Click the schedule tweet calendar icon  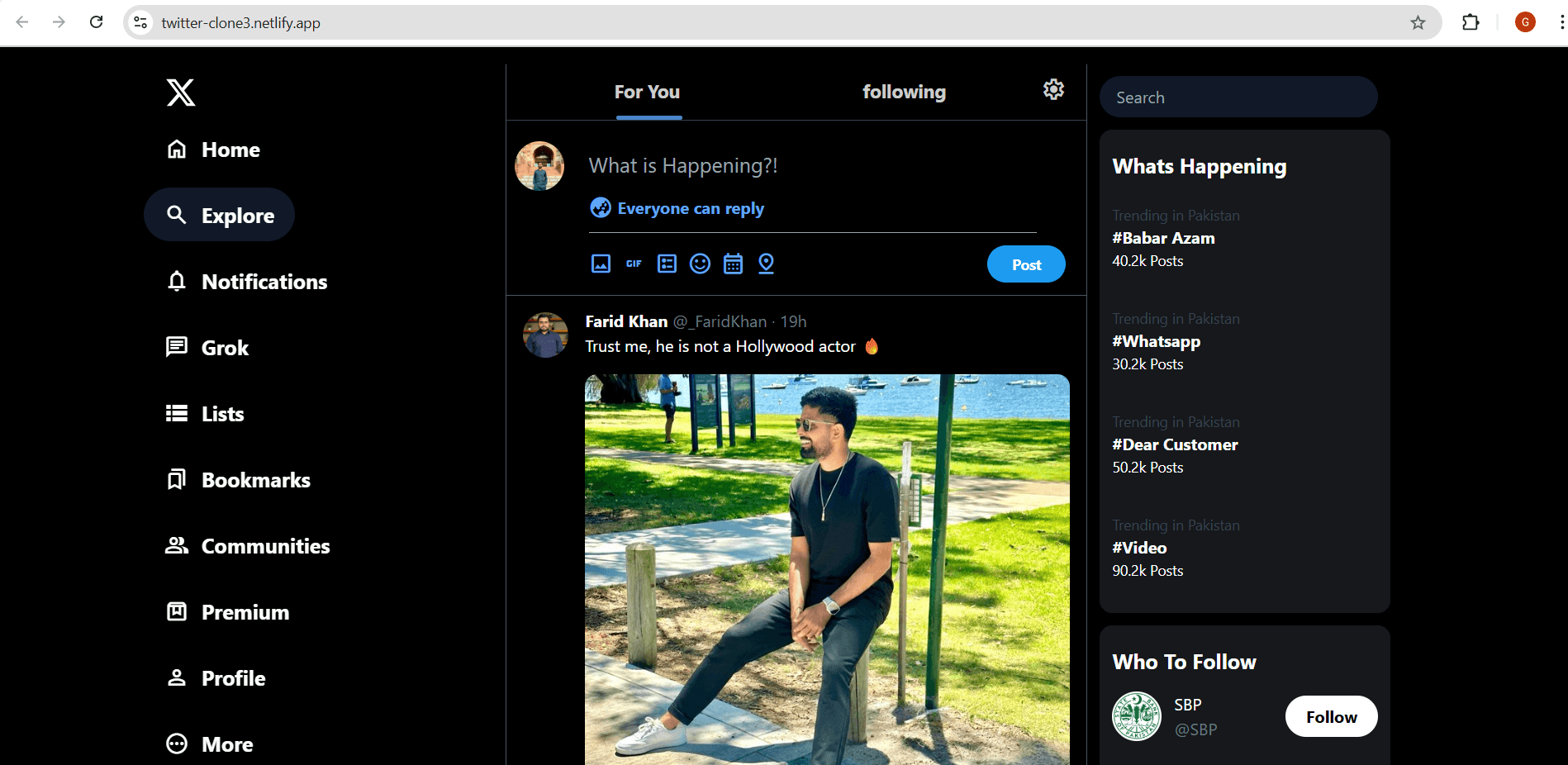click(x=733, y=264)
